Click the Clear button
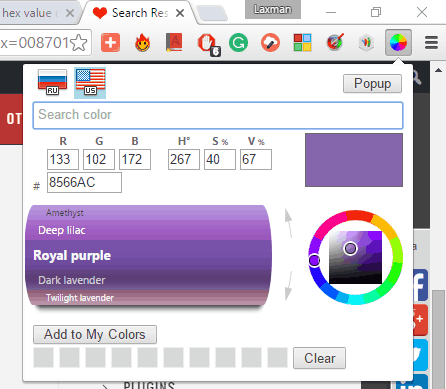 (319, 358)
